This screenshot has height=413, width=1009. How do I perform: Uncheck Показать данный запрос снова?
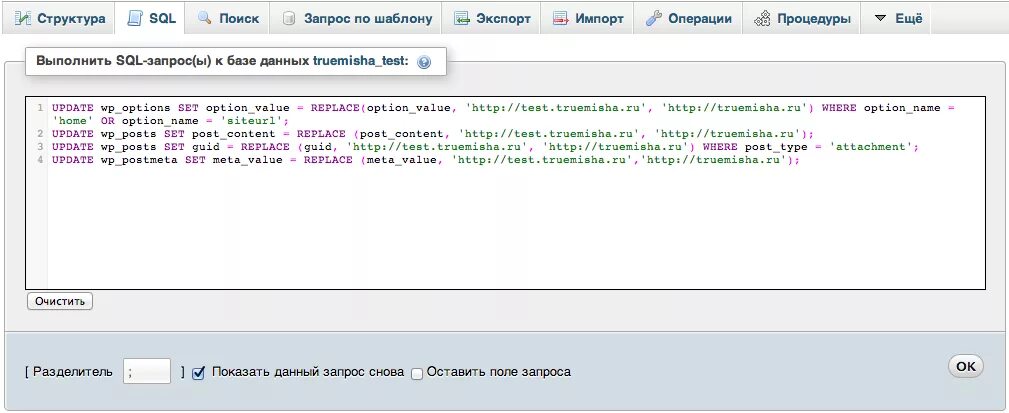(x=198, y=372)
